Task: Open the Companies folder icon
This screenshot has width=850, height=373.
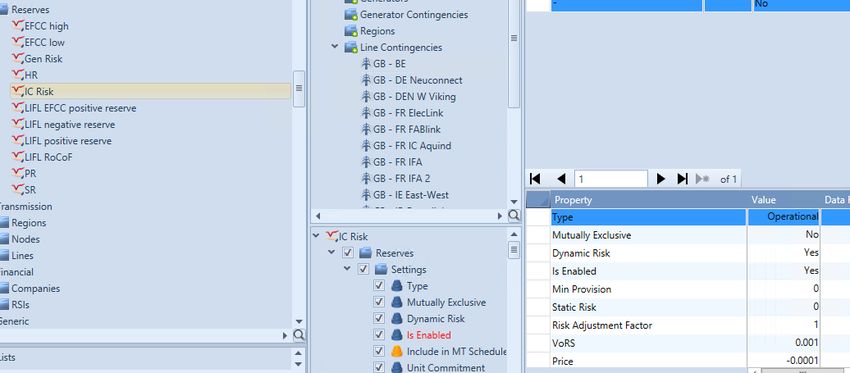Action: pos(4,288)
